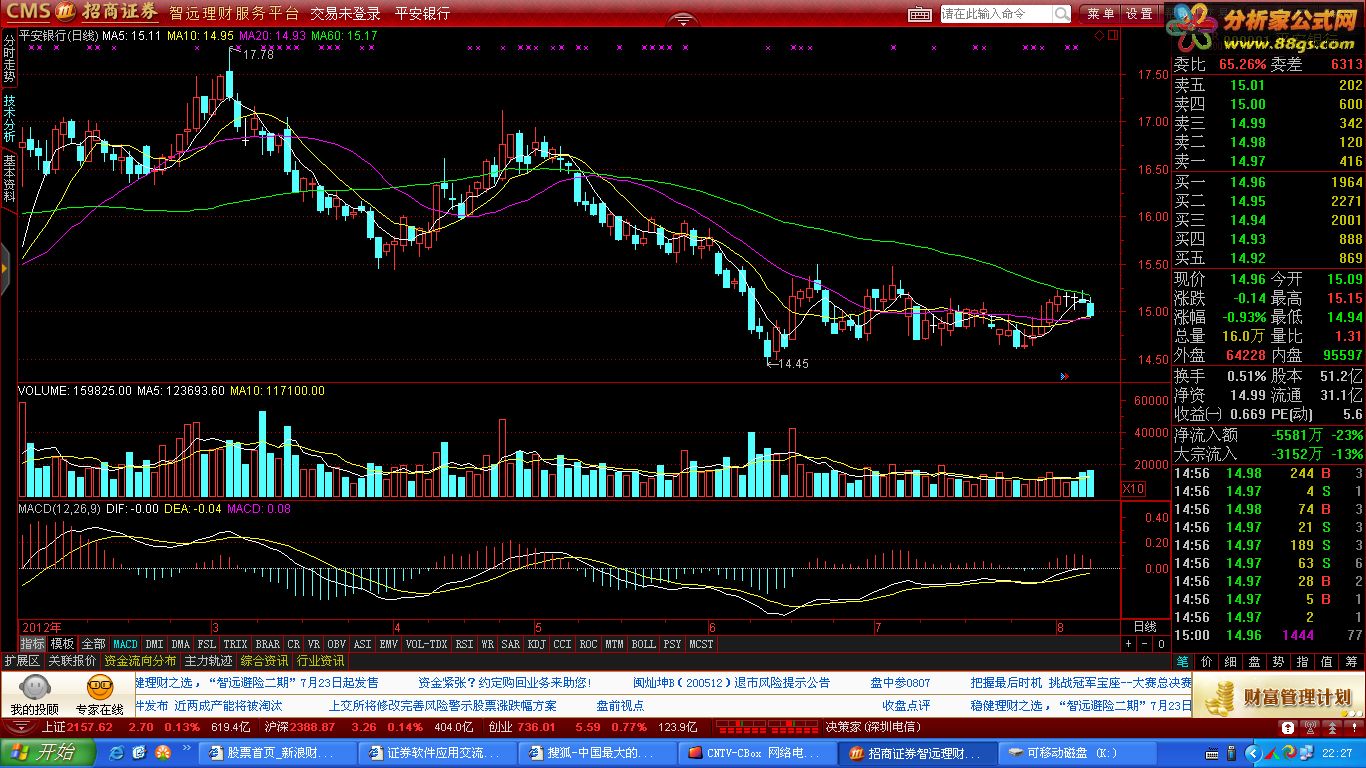Select the MACD indicator

[125, 644]
